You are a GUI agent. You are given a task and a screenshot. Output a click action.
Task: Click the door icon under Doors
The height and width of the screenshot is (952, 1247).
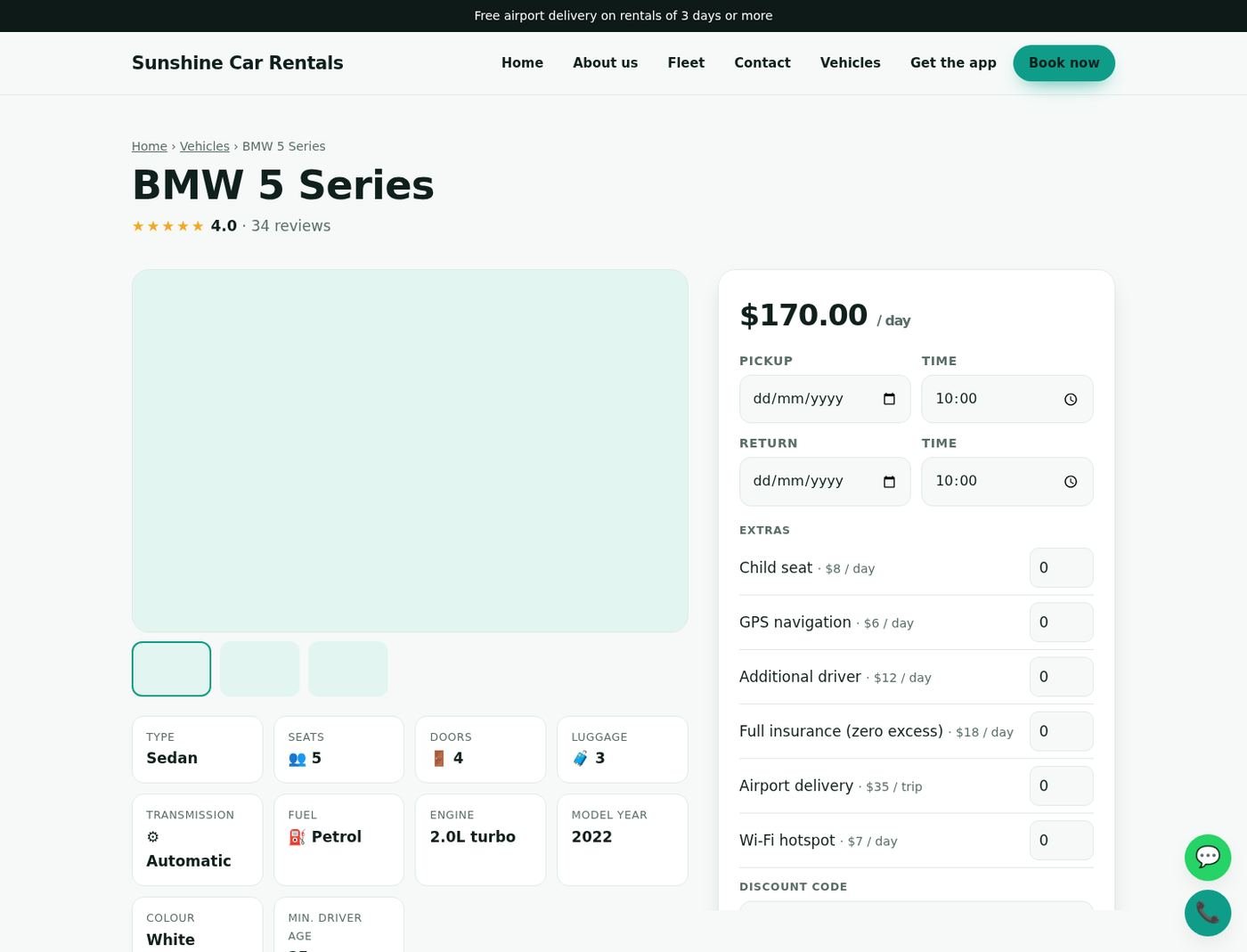[x=438, y=759]
